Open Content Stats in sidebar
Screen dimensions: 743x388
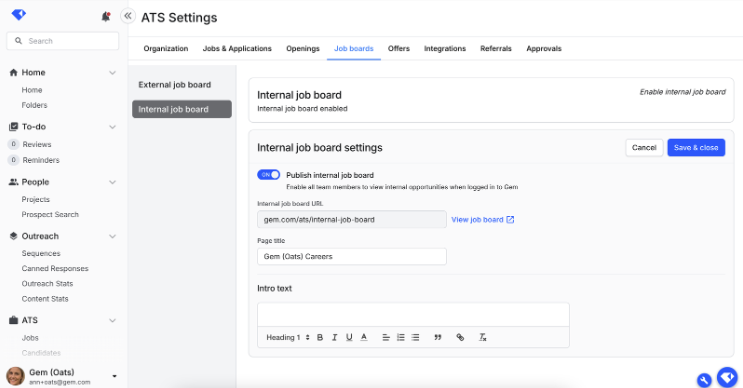pos(45,299)
